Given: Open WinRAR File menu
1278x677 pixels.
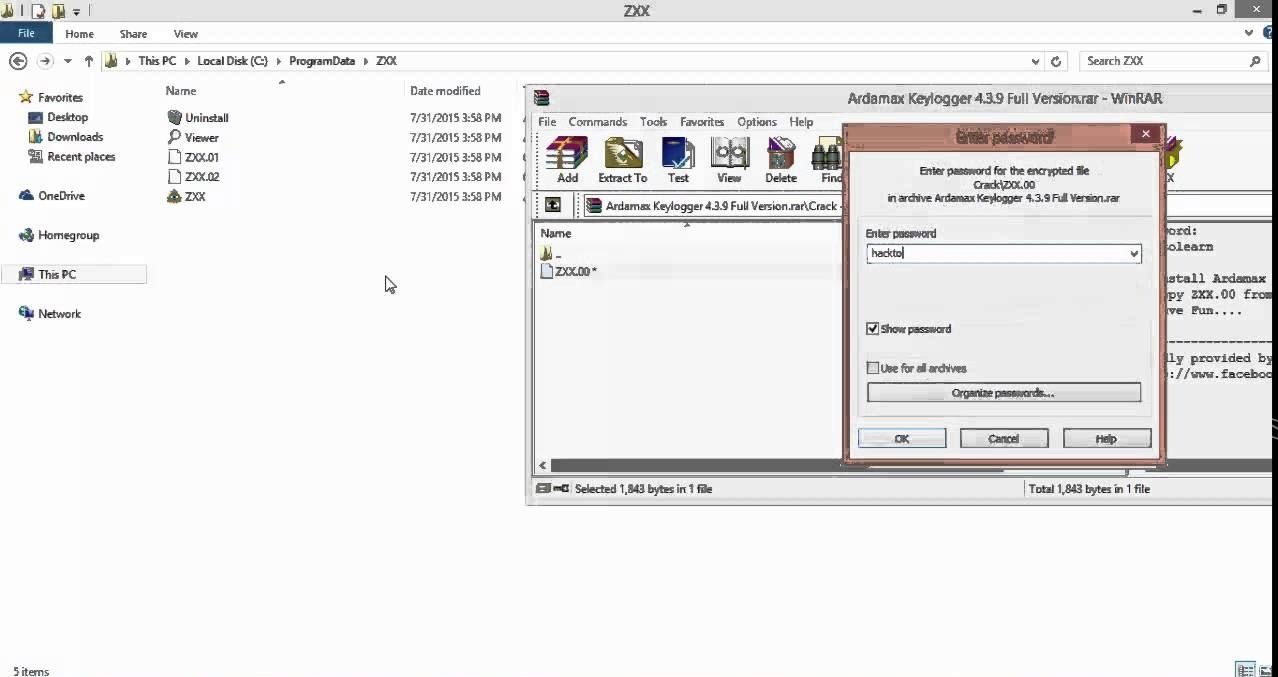Looking at the screenshot, I should coord(547,122).
